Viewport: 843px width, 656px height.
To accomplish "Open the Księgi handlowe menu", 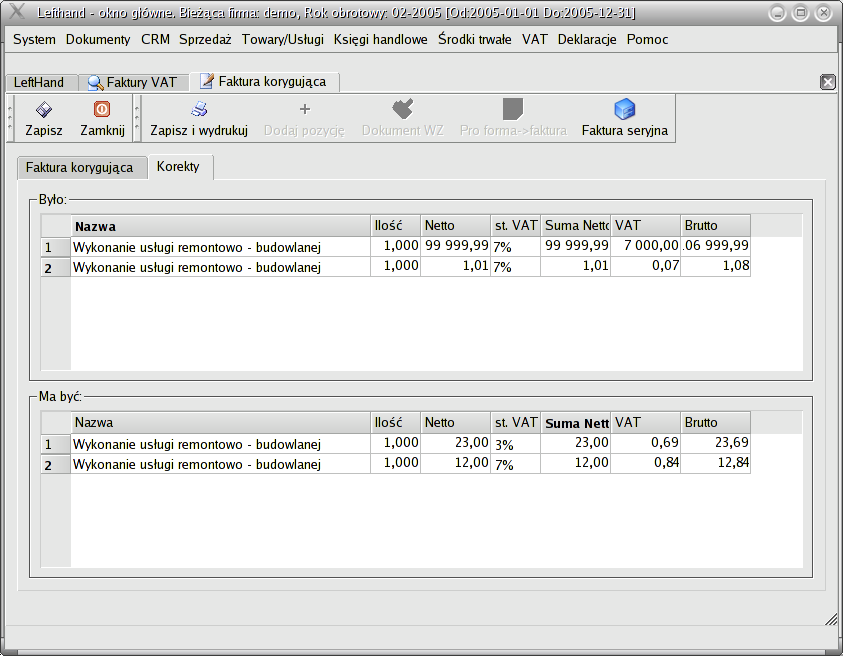I will click(381, 39).
